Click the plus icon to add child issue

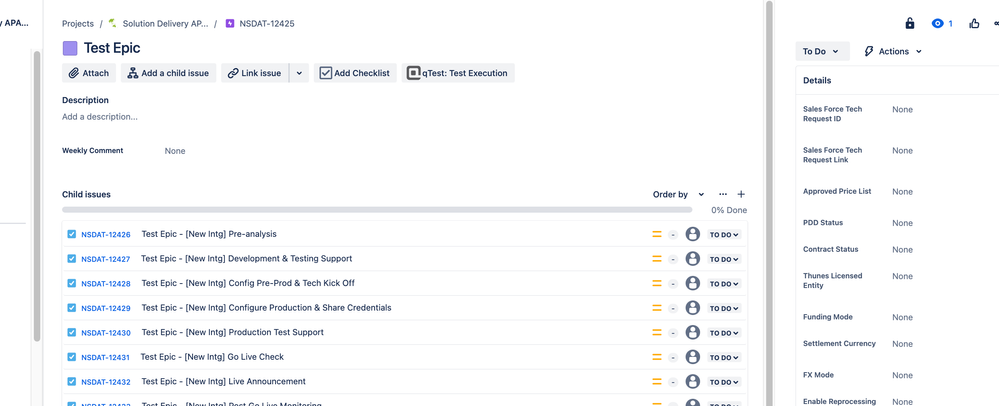tap(741, 194)
